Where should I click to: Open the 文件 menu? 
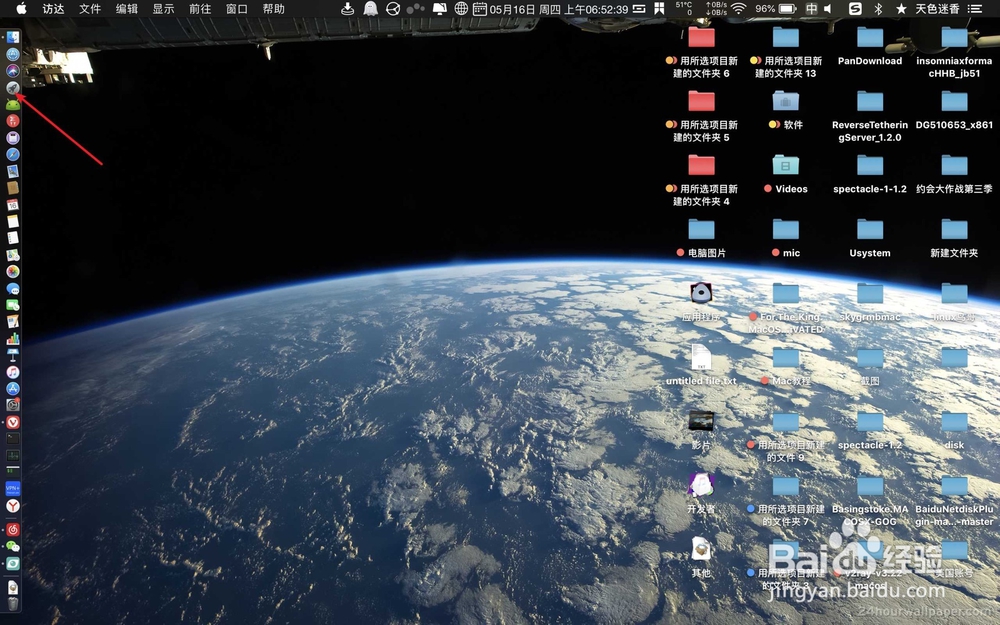[x=90, y=10]
